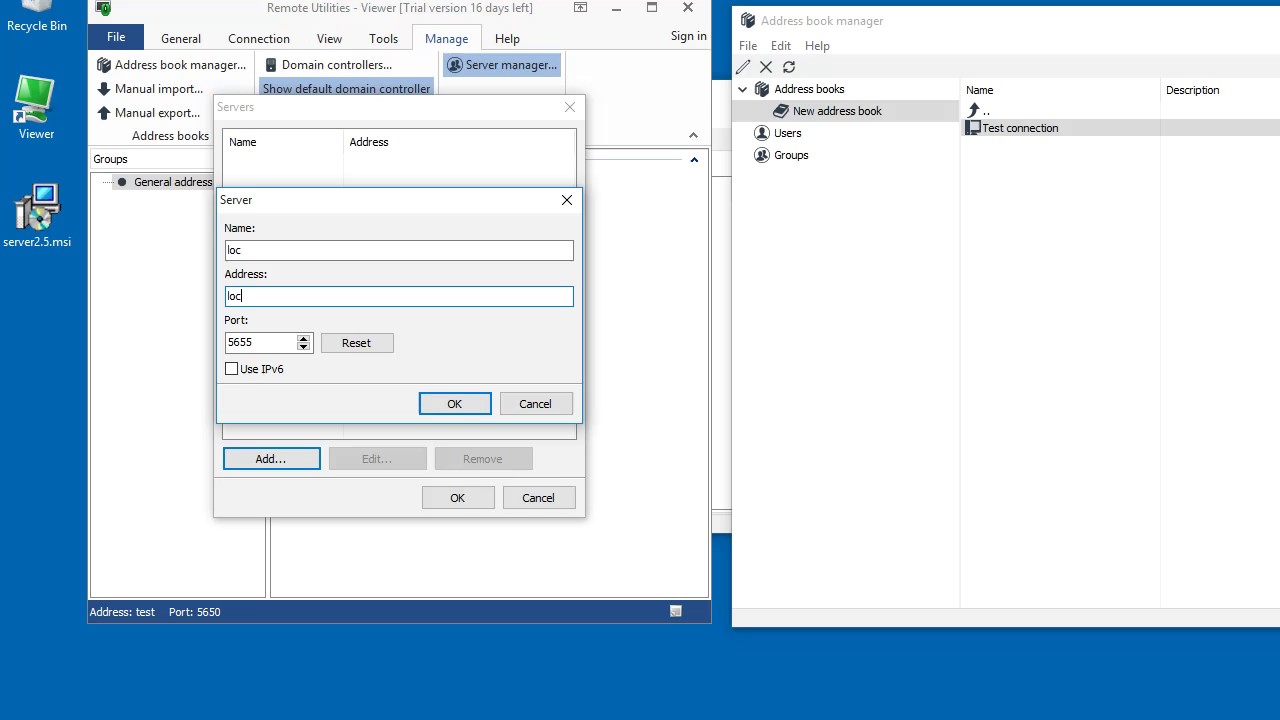Click into the server Name field
The image size is (1280, 720).
(399, 250)
